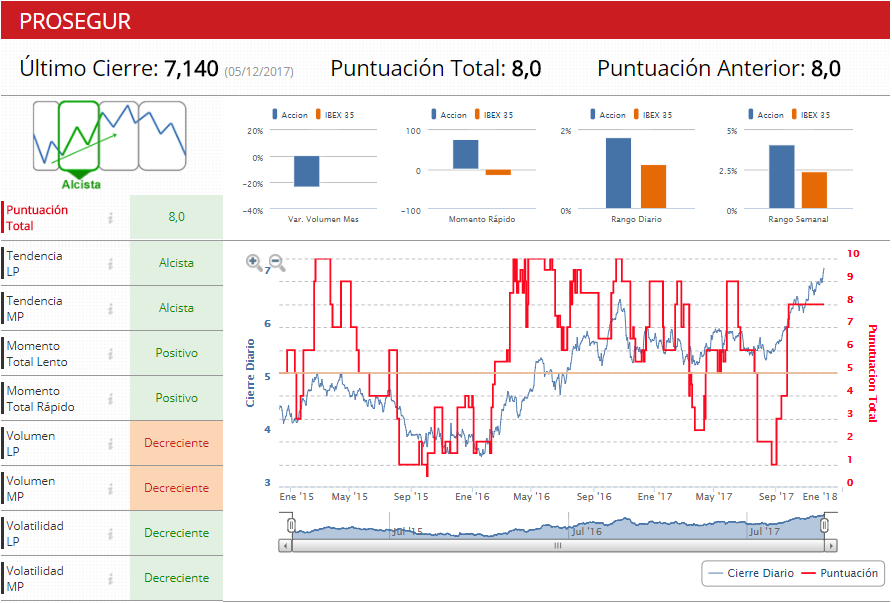This screenshot has height=603, width=892.
Task: Click info icon next to Volumen LP
Action: [x=111, y=444]
